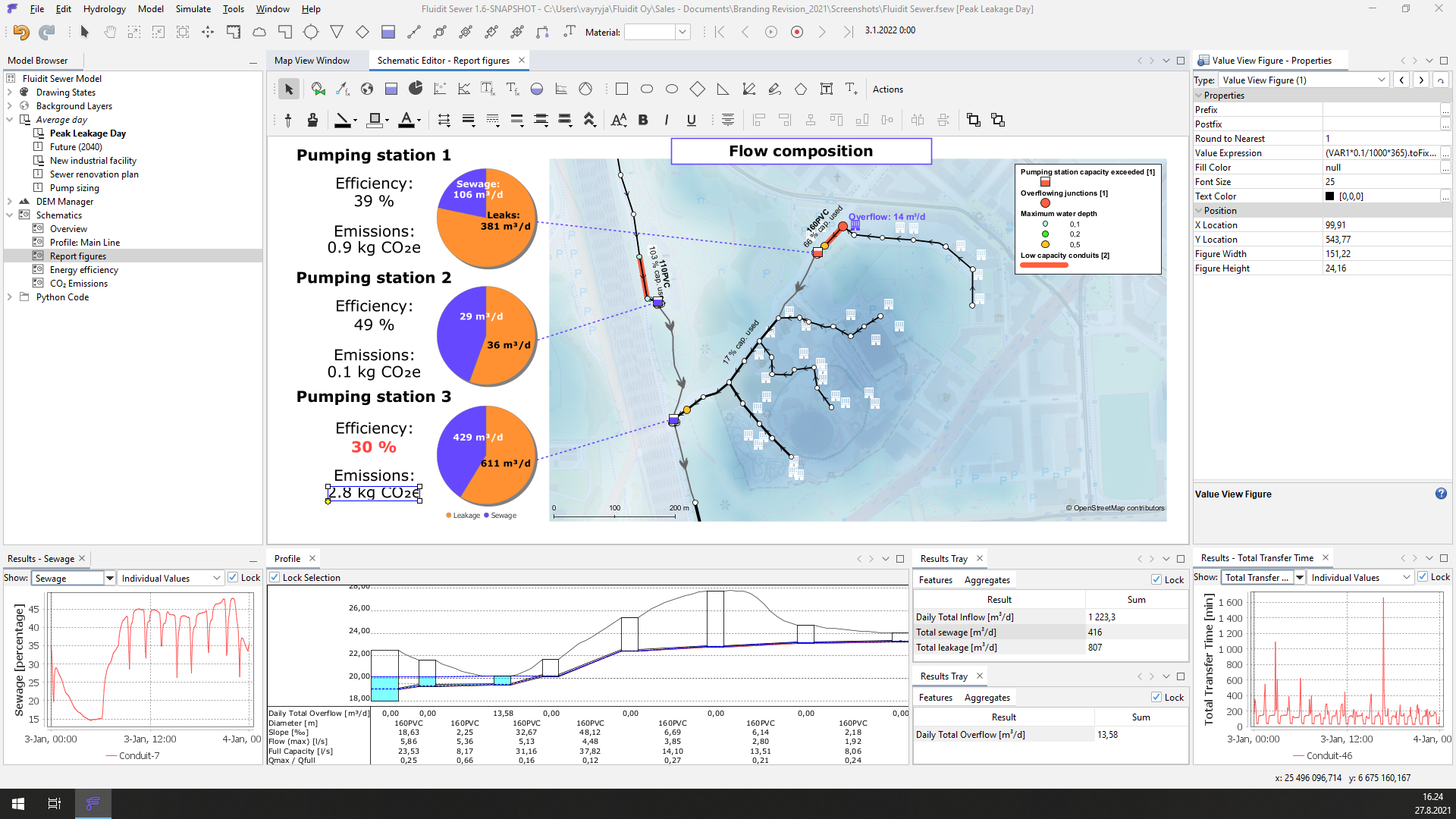Screen dimensions: 1456x819
Task: Select the Future (2040) scenario
Action: [x=76, y=147]
